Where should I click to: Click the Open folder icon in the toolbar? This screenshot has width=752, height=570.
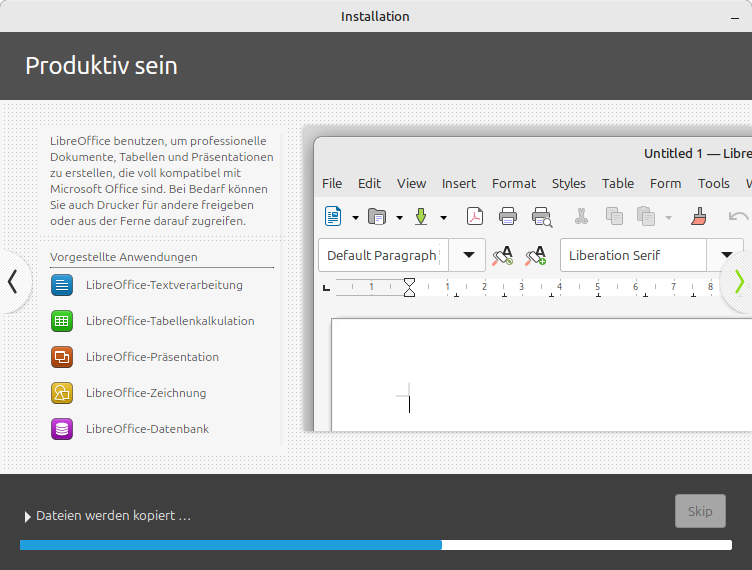click(x=377, y=217)
